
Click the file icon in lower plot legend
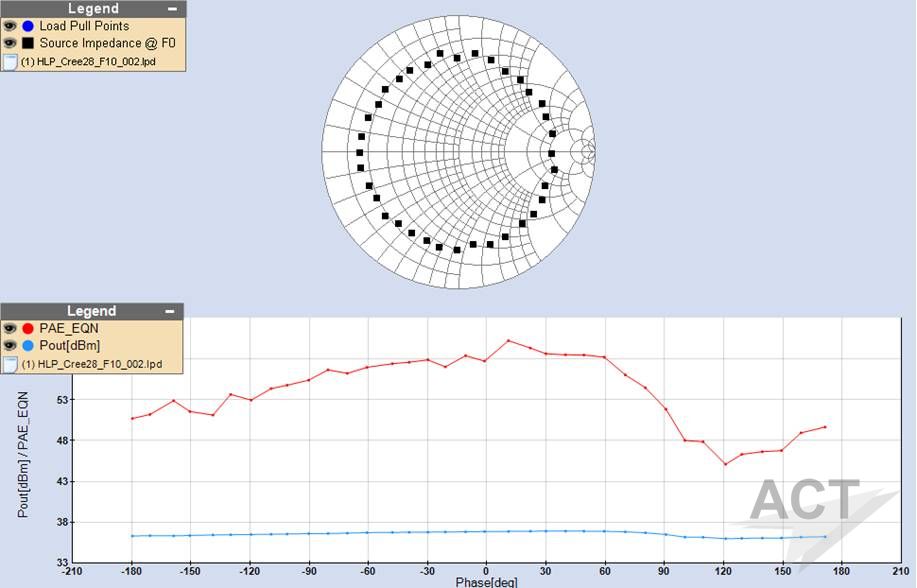tap(9, 364)
